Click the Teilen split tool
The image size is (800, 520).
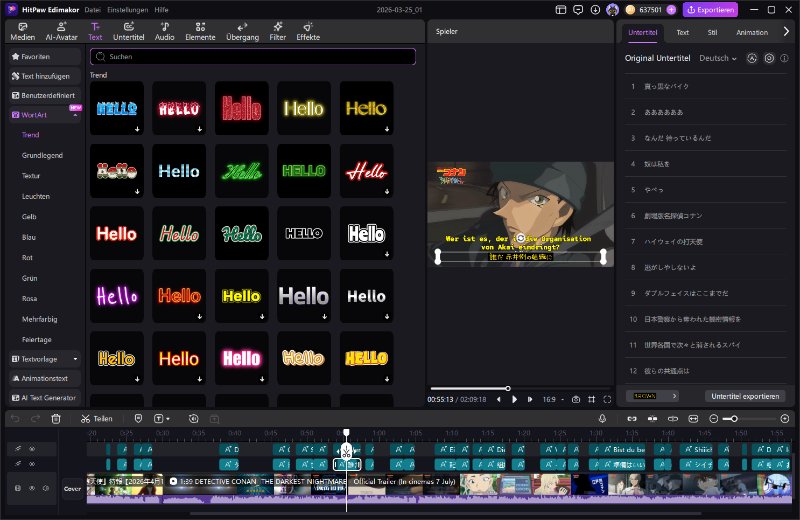tap(96, 418)
